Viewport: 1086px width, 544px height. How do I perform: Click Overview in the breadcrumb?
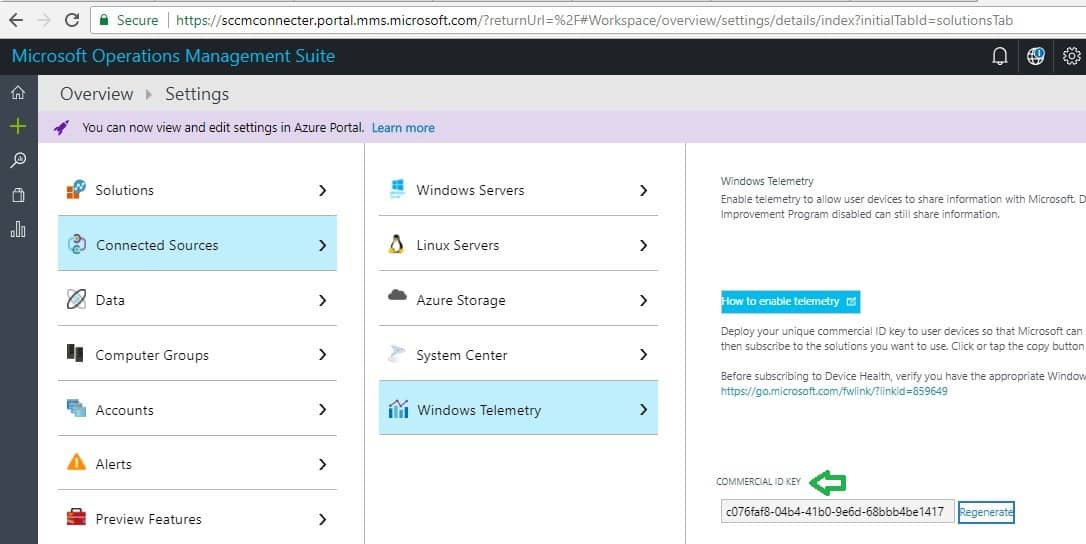pos(96,94)
